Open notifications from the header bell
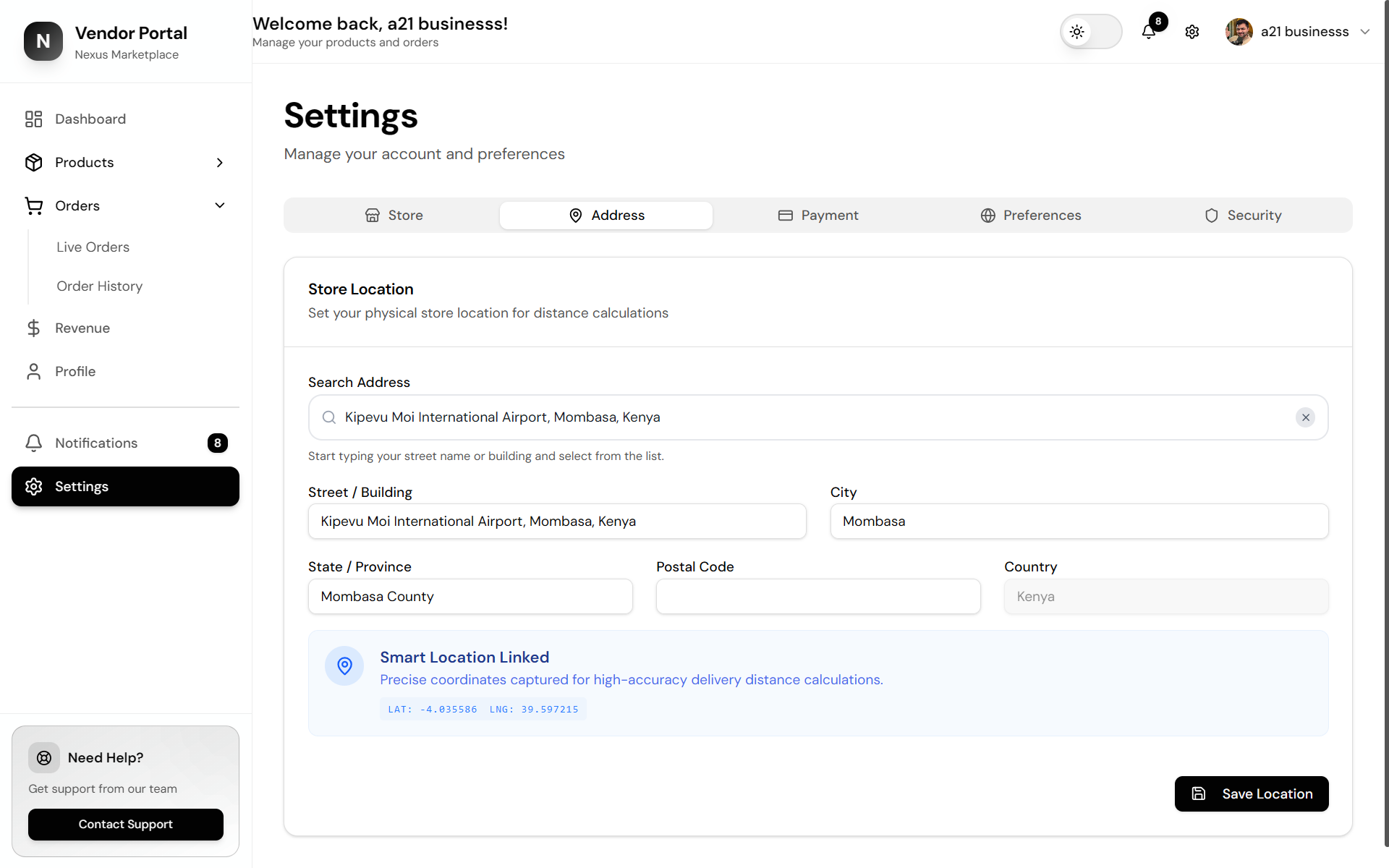The height and width of the screenshot is (868, 1389). [1149, 32]
